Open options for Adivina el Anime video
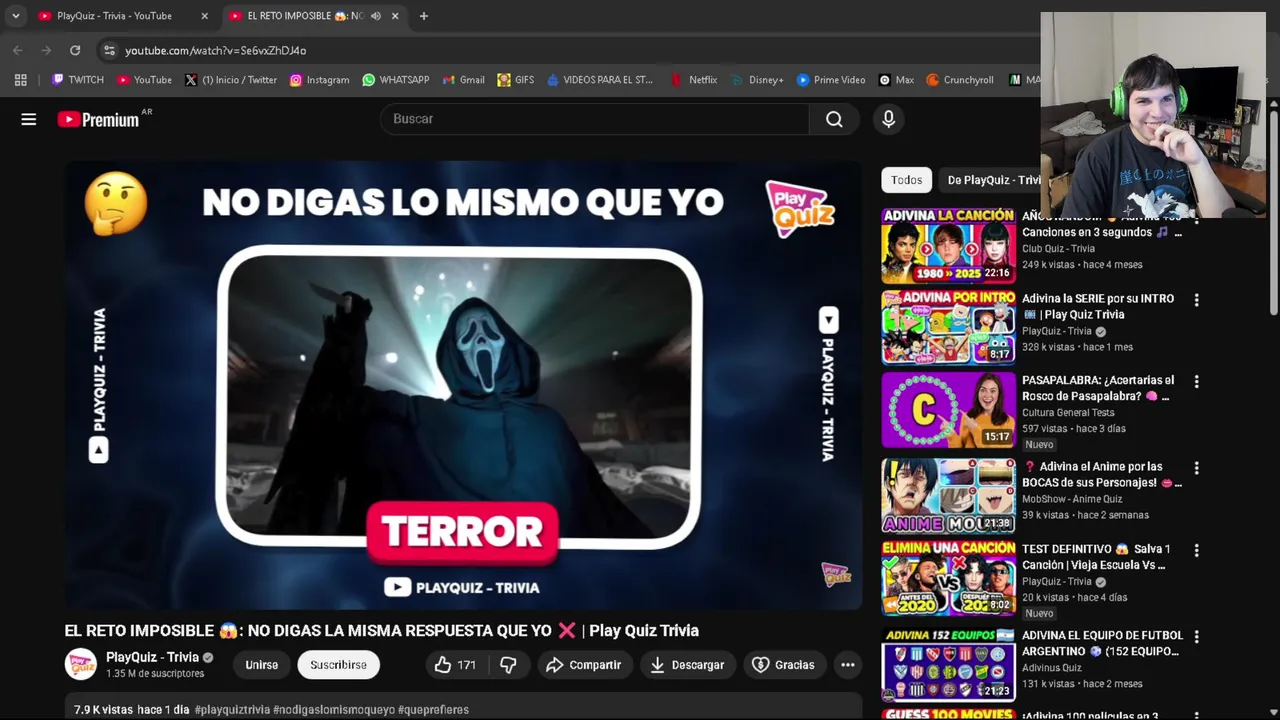Image resolution: width=1280 pixels, height=720 pixels. click(1196, 468)
